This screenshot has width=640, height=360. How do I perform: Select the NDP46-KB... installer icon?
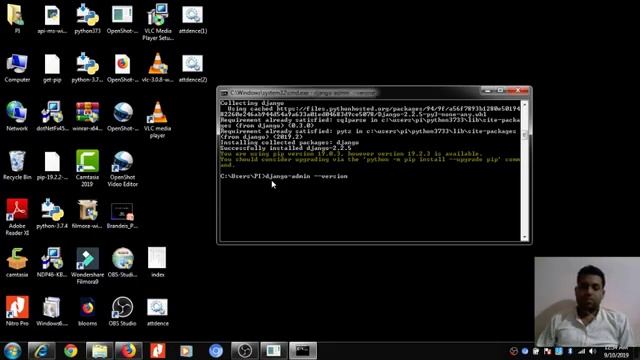[x=52, y=262]
